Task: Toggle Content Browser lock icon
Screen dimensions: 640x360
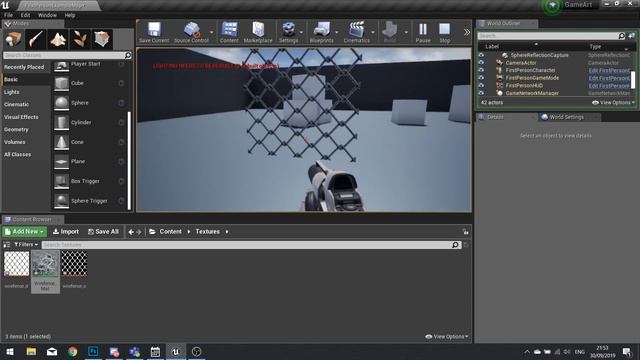Action: (x=465, y=231)
